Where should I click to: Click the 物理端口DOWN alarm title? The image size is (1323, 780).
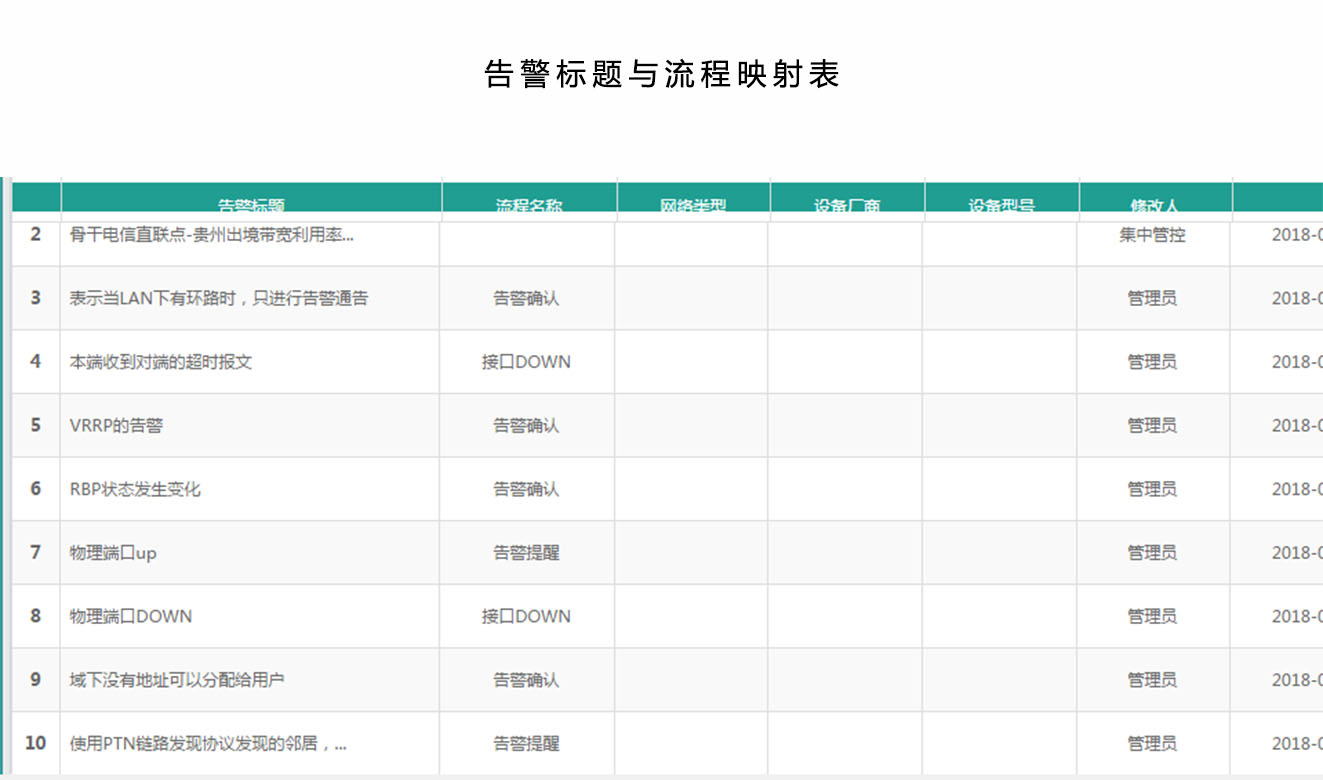(x=130, y=616)
